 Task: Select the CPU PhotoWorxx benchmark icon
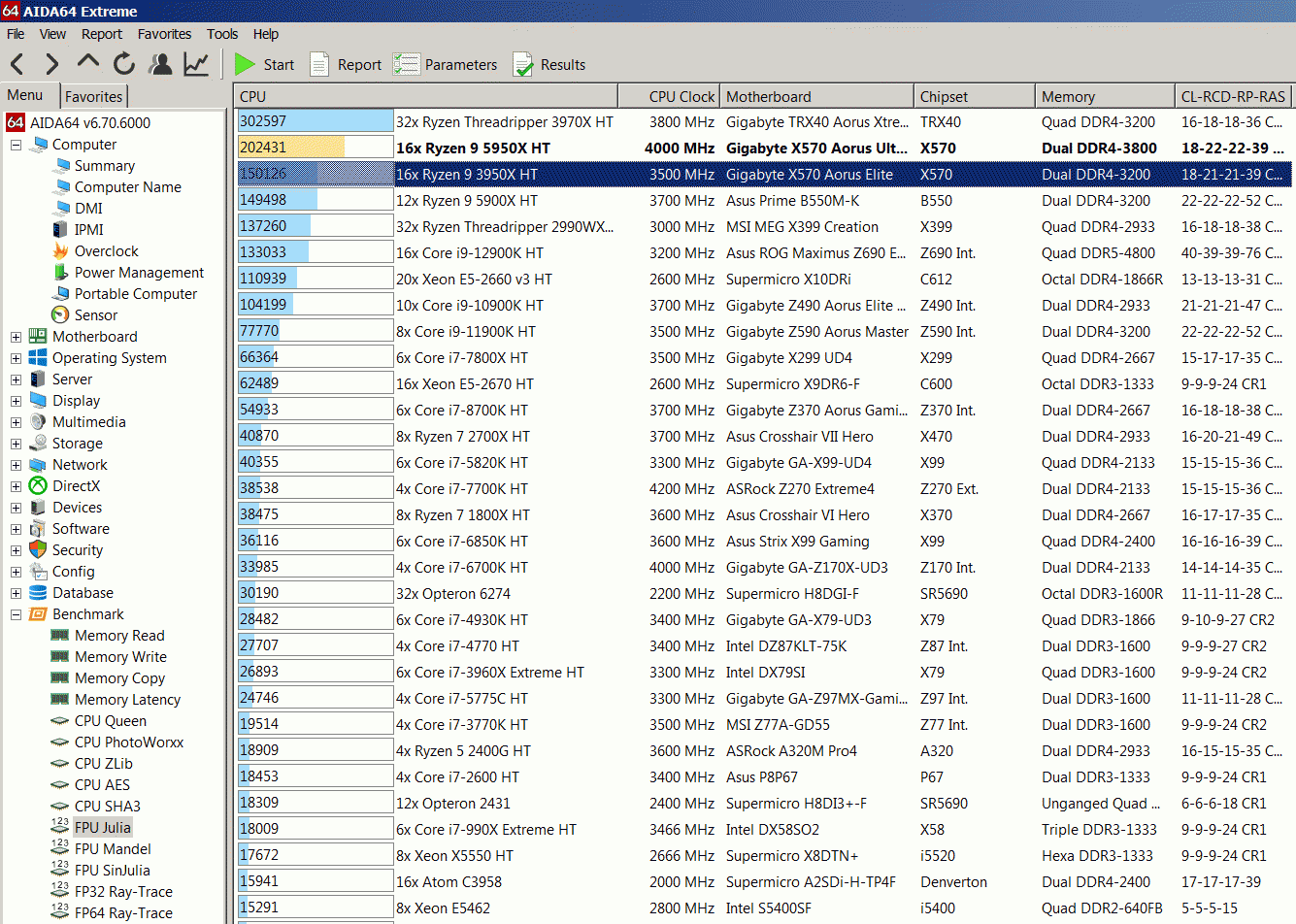(x=60, y=742)
